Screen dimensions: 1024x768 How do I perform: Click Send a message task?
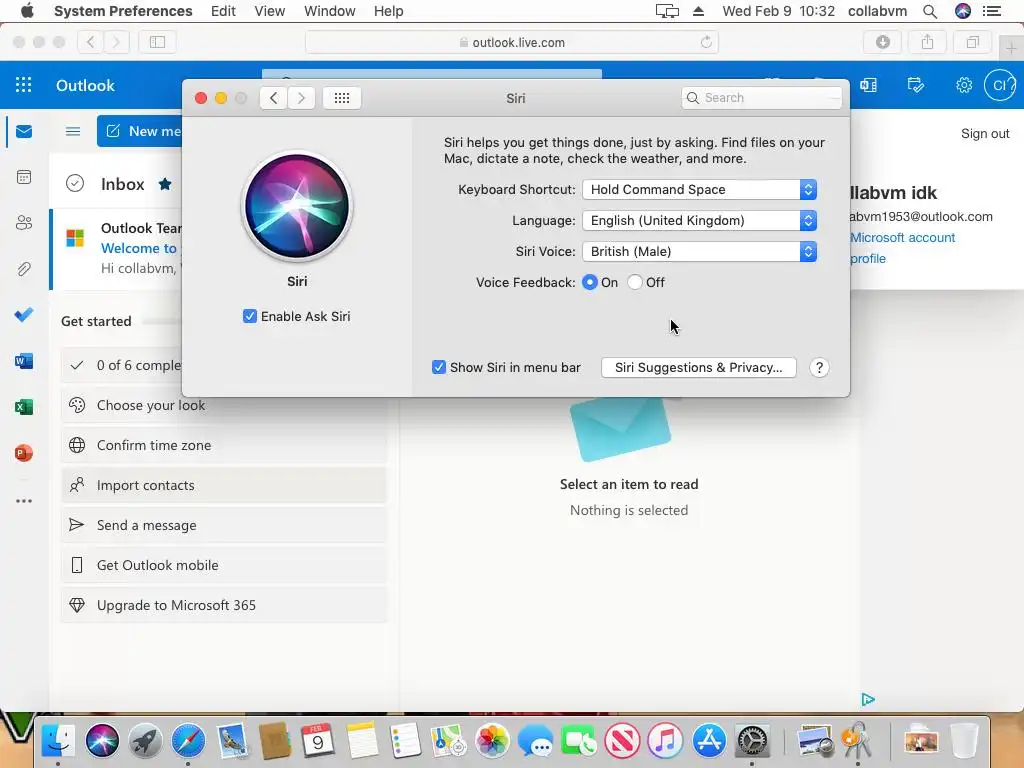coord(224,525)
